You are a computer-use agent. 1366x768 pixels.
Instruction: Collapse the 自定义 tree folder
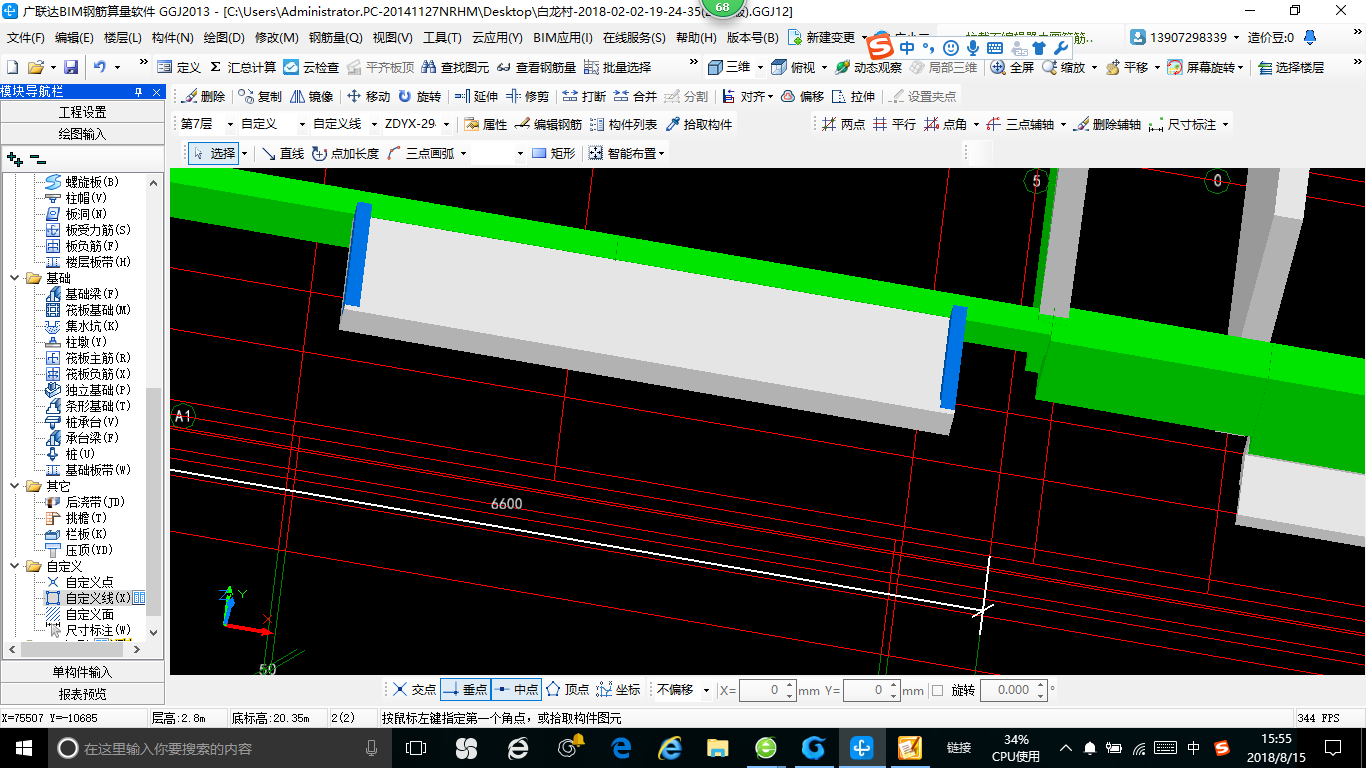pos(15,566)
